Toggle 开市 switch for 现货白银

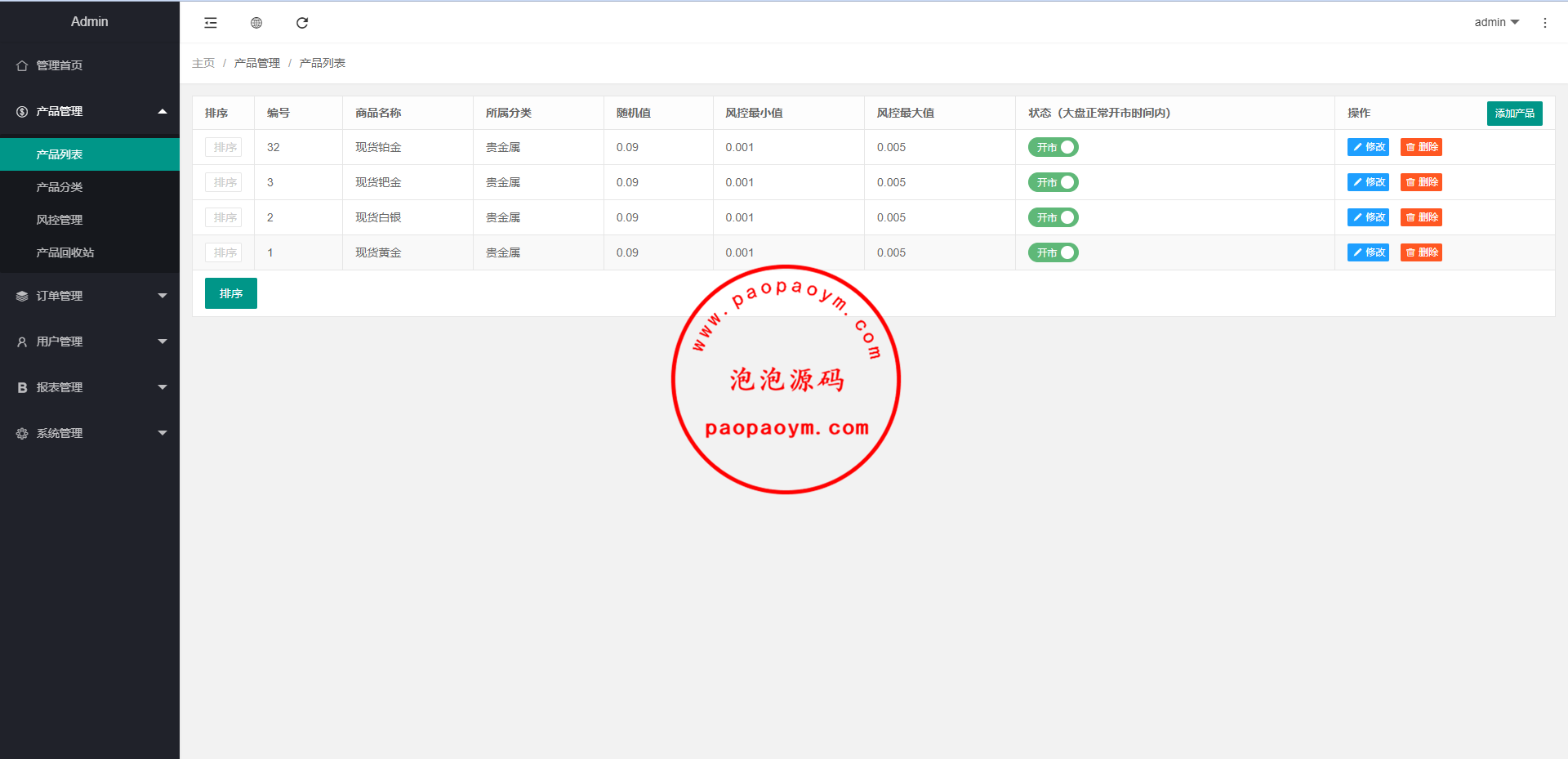pos(1053,217)
